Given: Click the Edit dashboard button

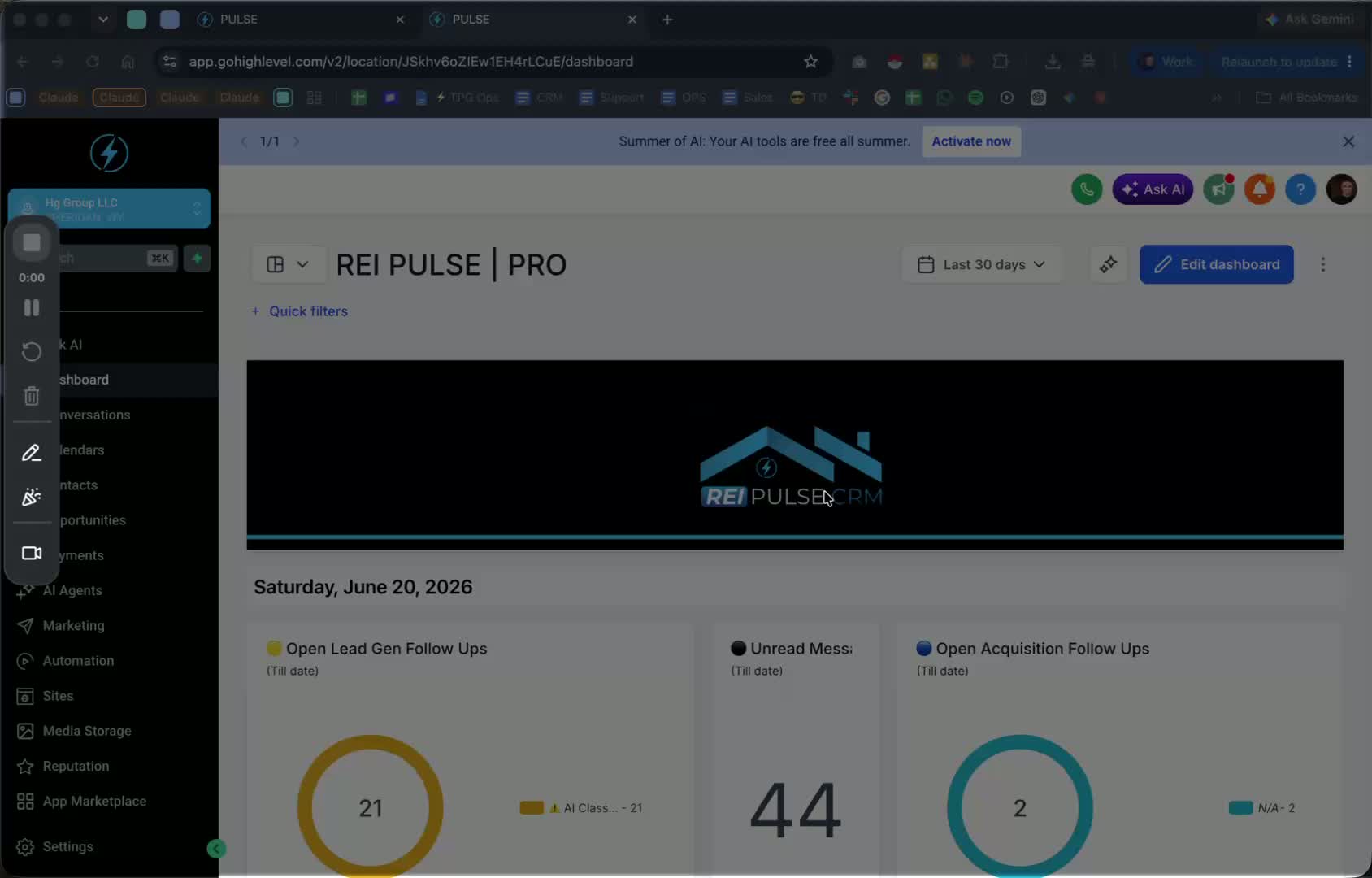Looking at the screenshot, I should (1216, 265).
